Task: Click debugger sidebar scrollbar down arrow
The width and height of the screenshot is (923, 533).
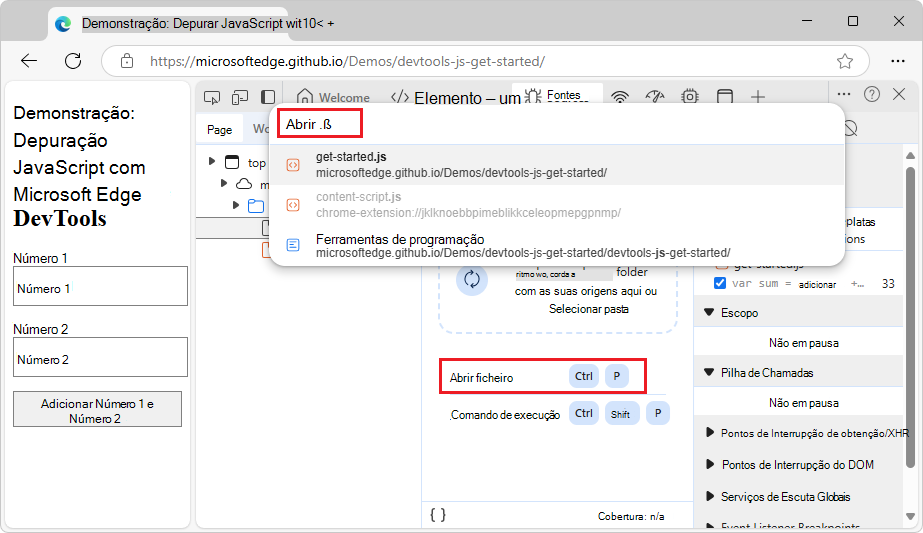Action: [911, 516]
